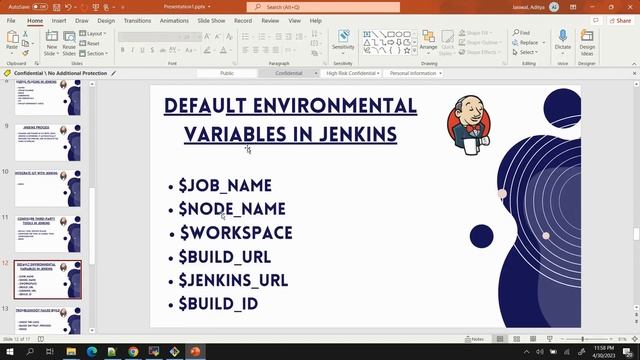Open Windows Start menu
Screen dimensions: 640x360
[x=9, y=351]
